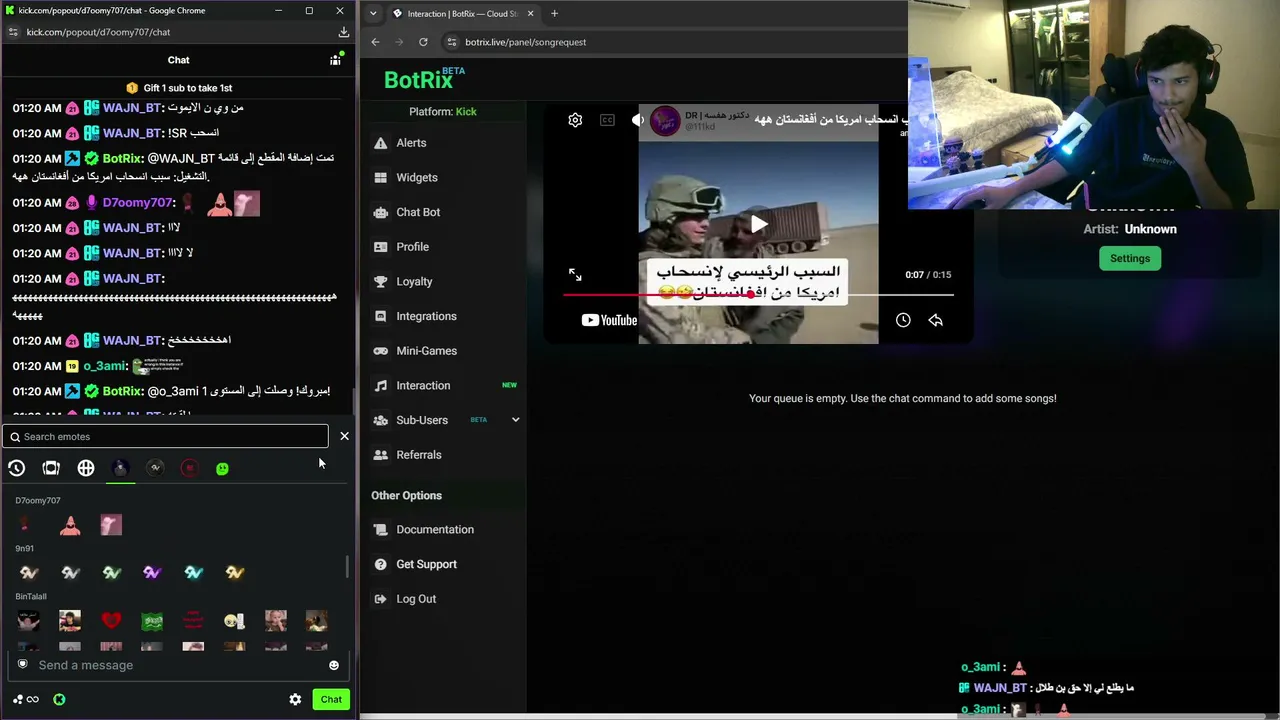Close the Interaction BotRix tab
This screenshot has height=720, width=1280.
530,14
